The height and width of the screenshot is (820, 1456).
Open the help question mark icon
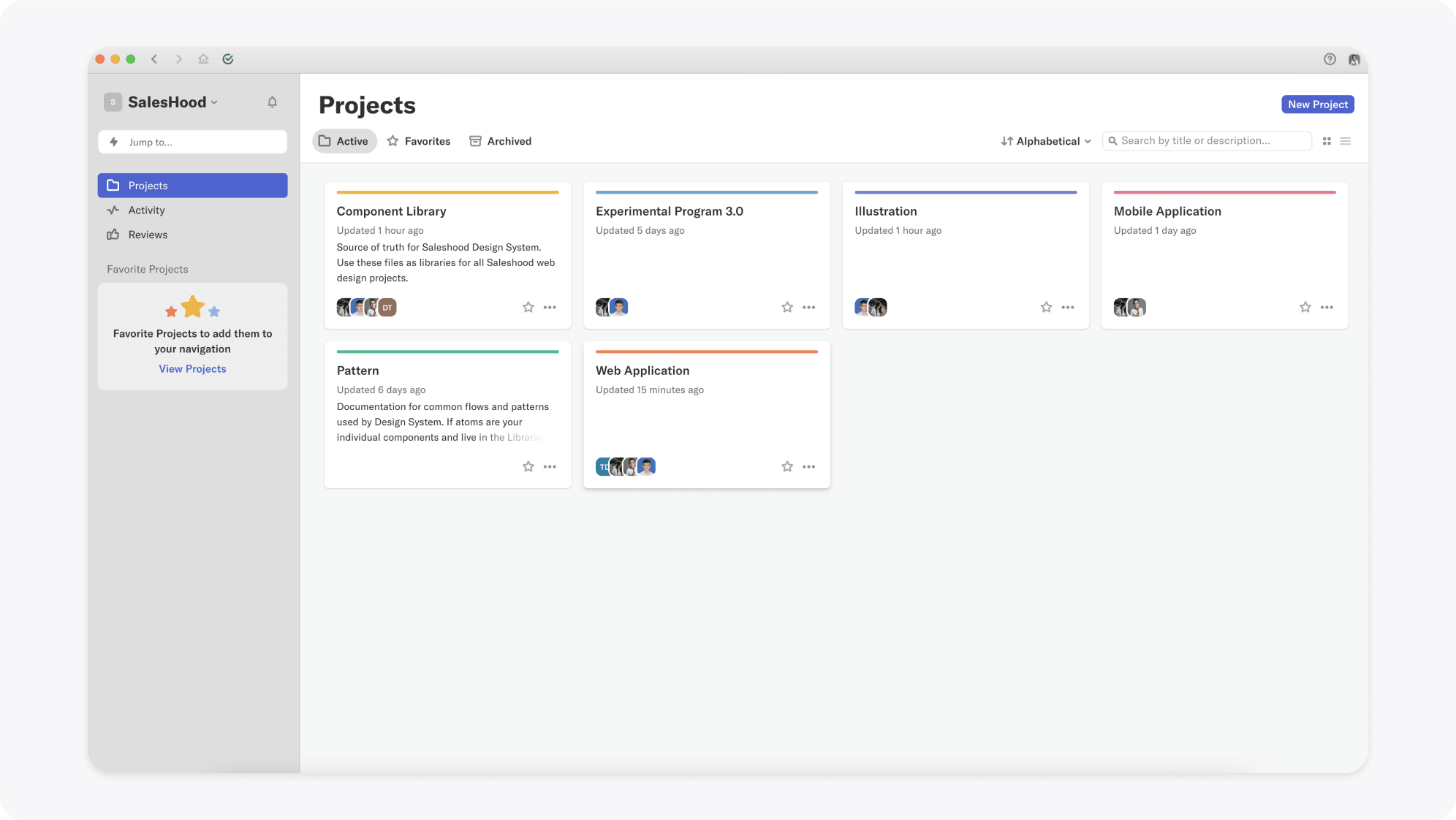[x=1330, y=59]
